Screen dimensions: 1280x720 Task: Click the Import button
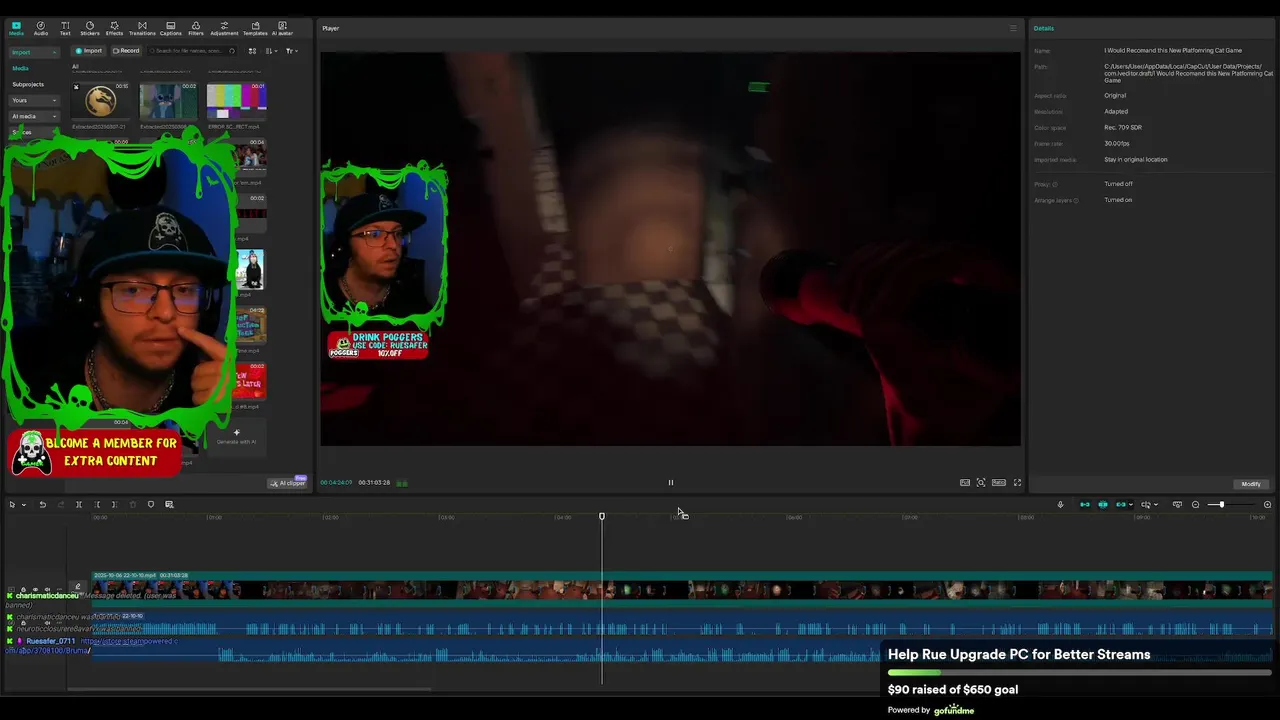pyautogui.click(x=89, y=51)
